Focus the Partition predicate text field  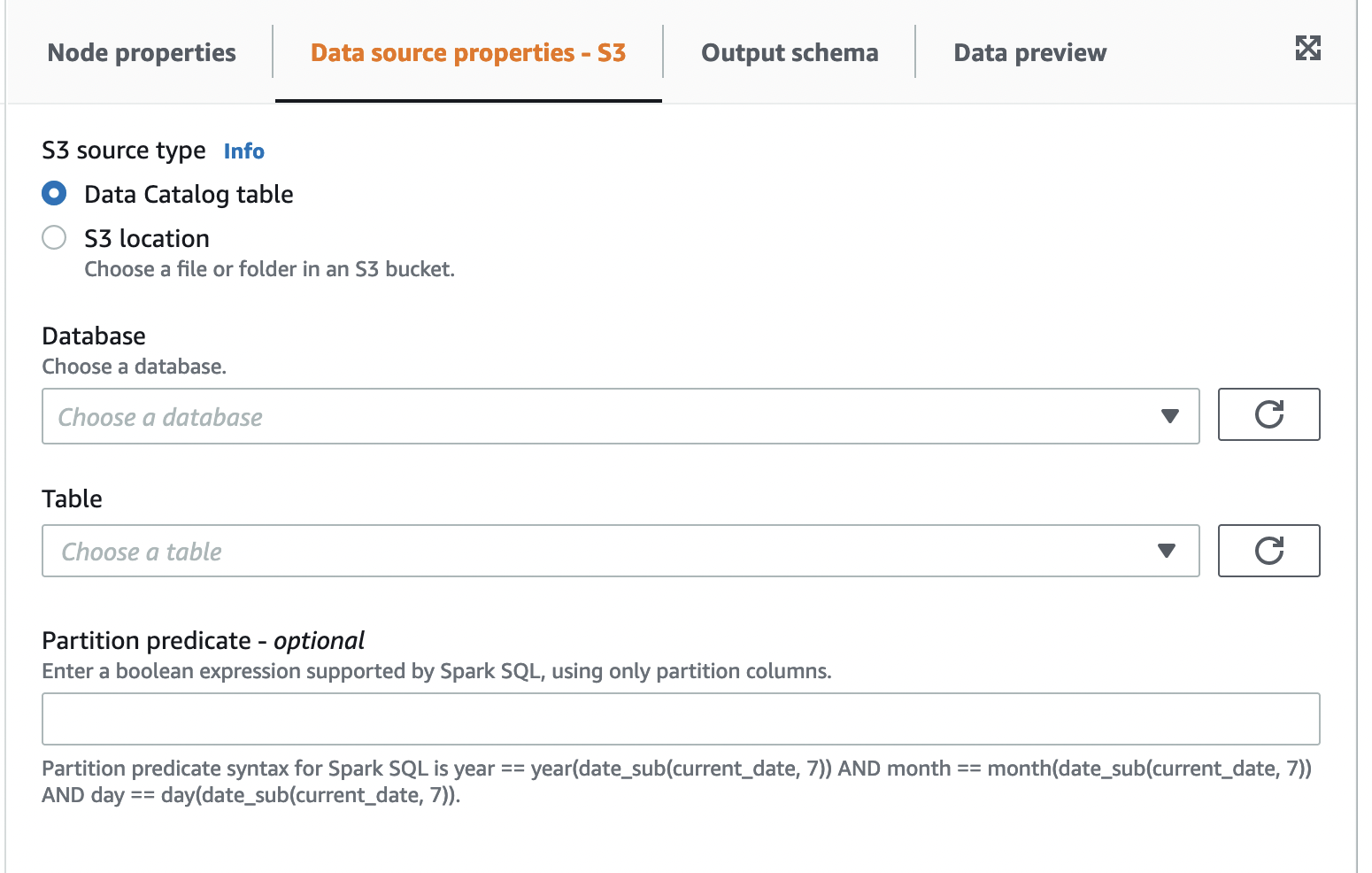coord(680,719)
